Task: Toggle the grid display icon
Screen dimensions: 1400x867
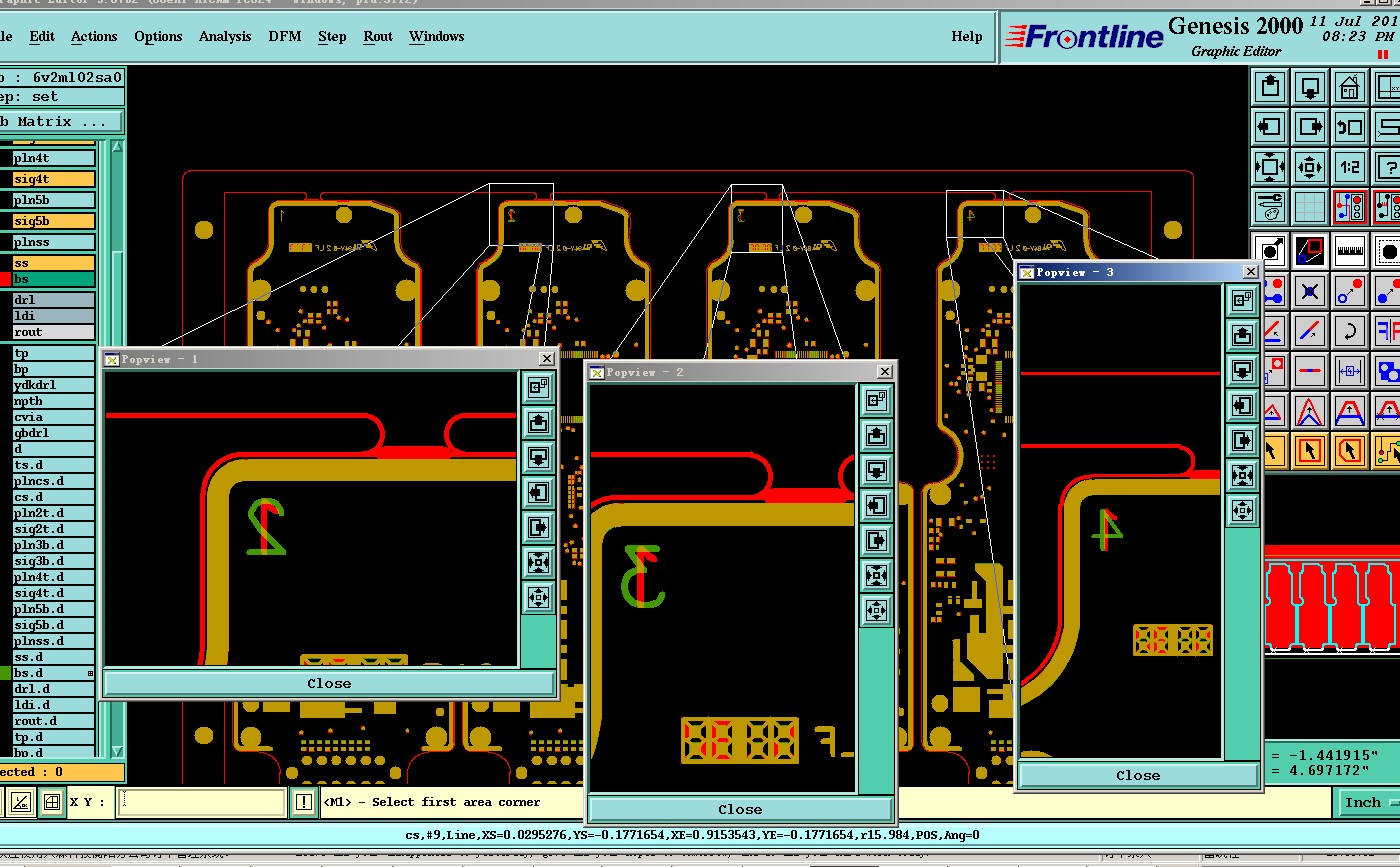Action: (1310, 207)
